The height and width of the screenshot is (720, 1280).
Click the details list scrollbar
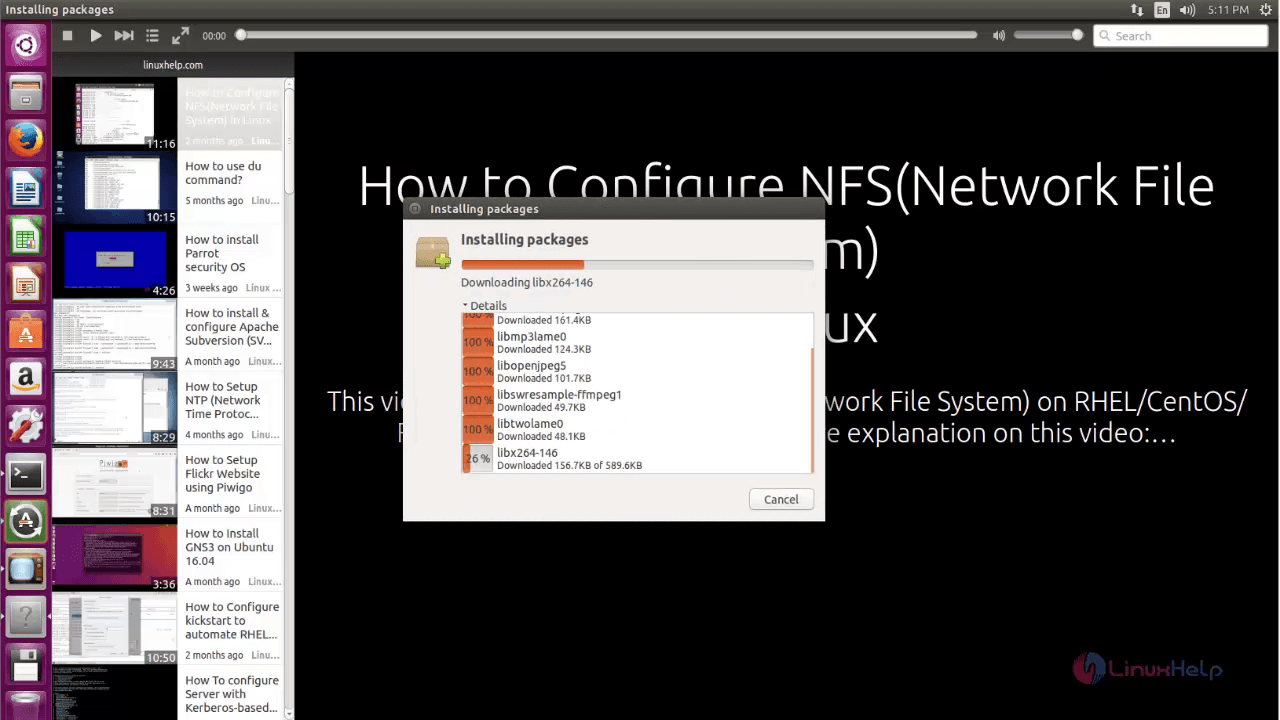click(x=812, y=409)
